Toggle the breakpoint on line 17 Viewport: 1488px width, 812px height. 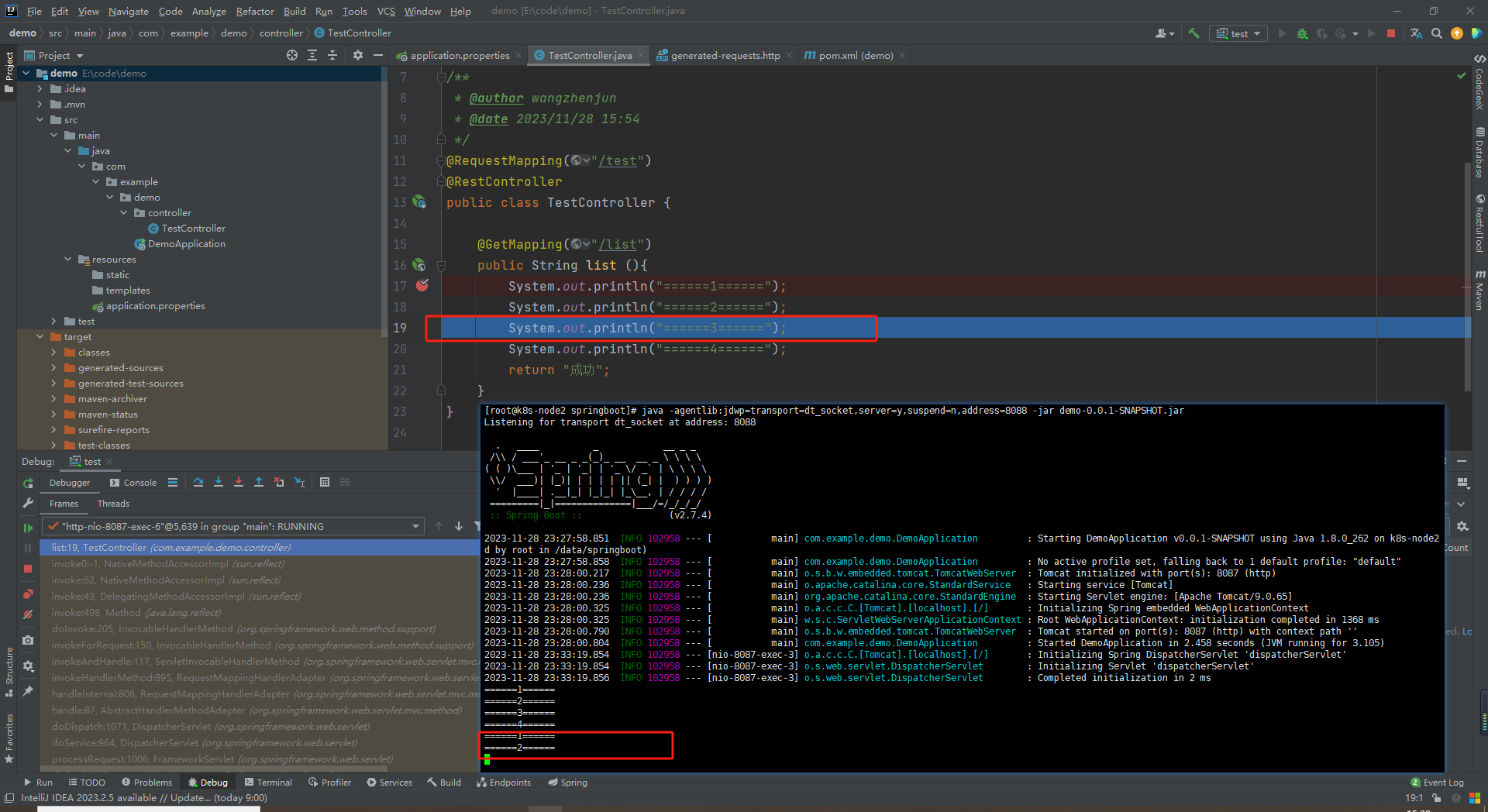pyautogui.click(x=422, y=286)
